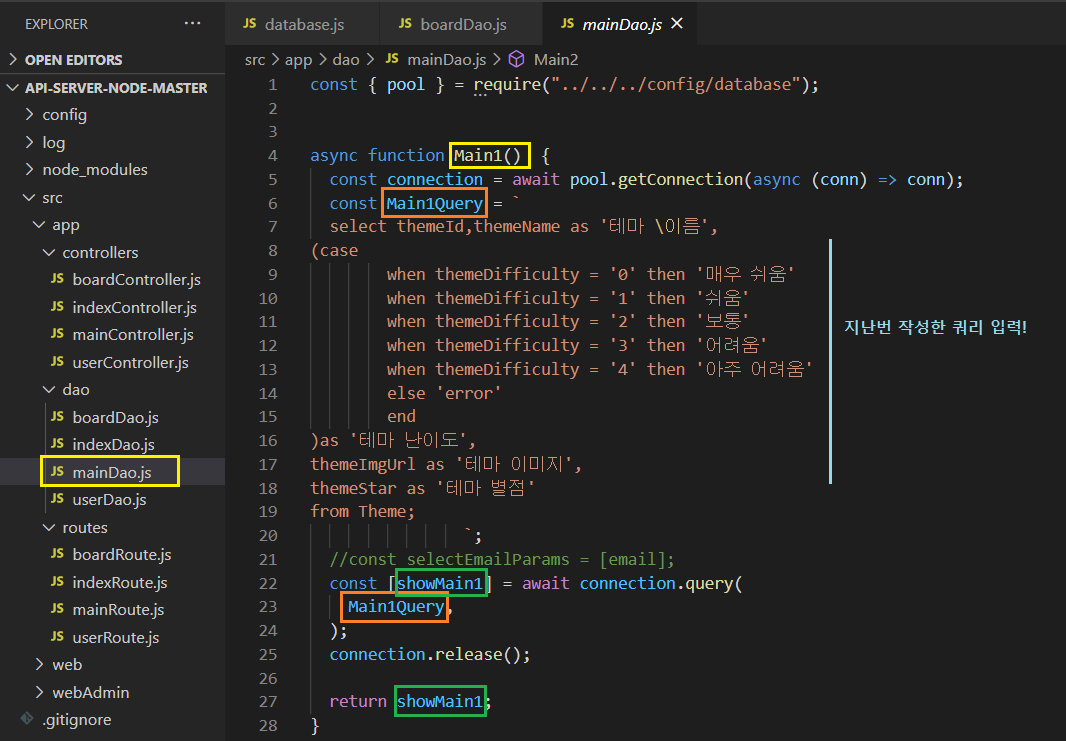Viewport: 1066px width, 741px height.
Task: Open the Explorer more actions ellipsis
Action: 192,24
